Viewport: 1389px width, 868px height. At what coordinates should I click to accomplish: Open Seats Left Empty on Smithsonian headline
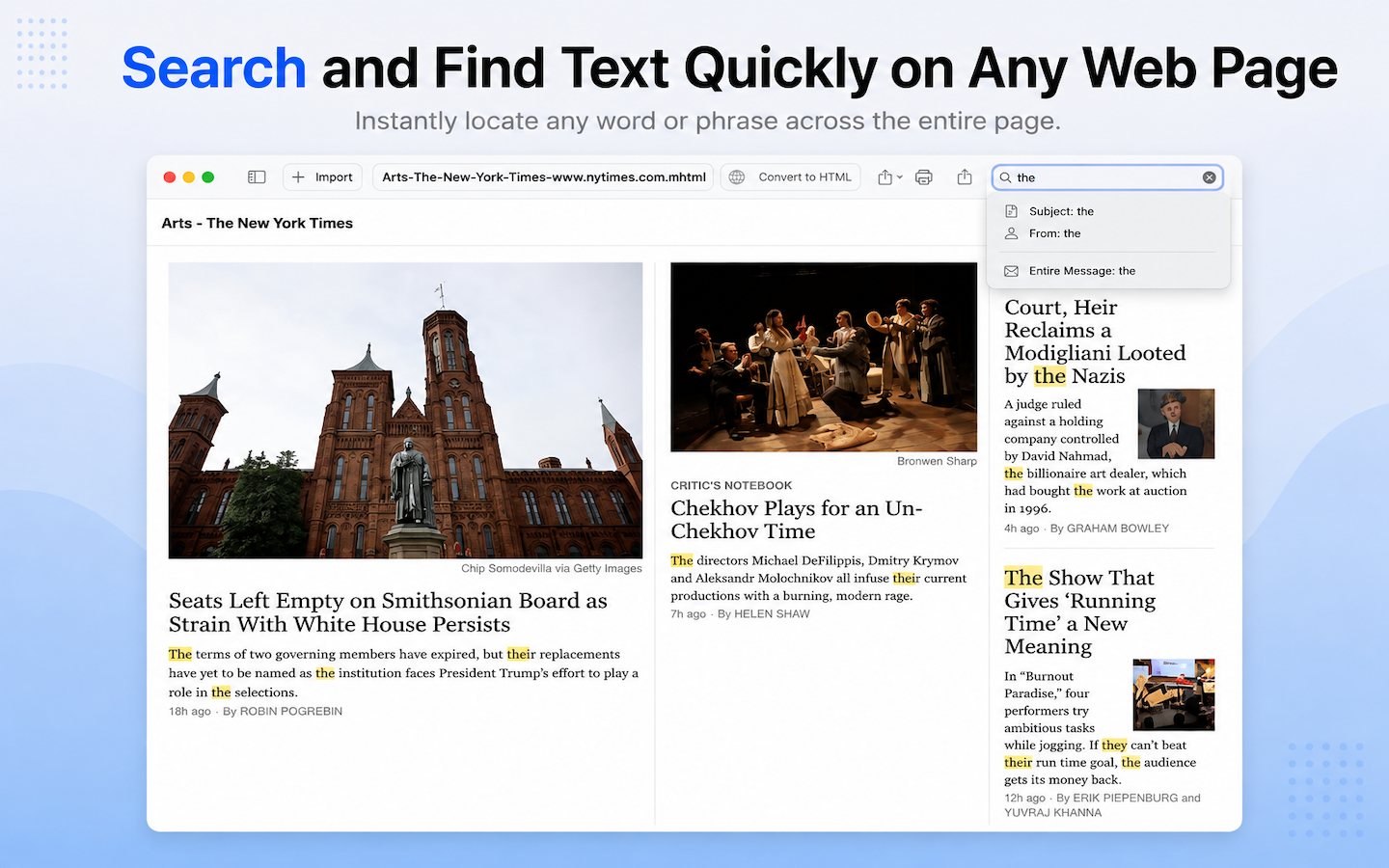[x=388, y=612]
